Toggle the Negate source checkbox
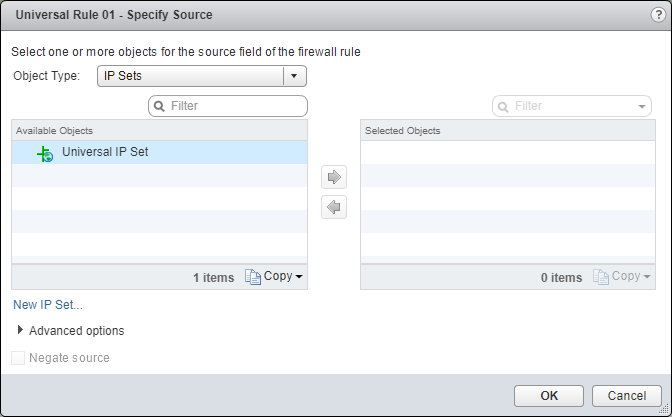Screen dimensions: 672x417 click(18, 358)
